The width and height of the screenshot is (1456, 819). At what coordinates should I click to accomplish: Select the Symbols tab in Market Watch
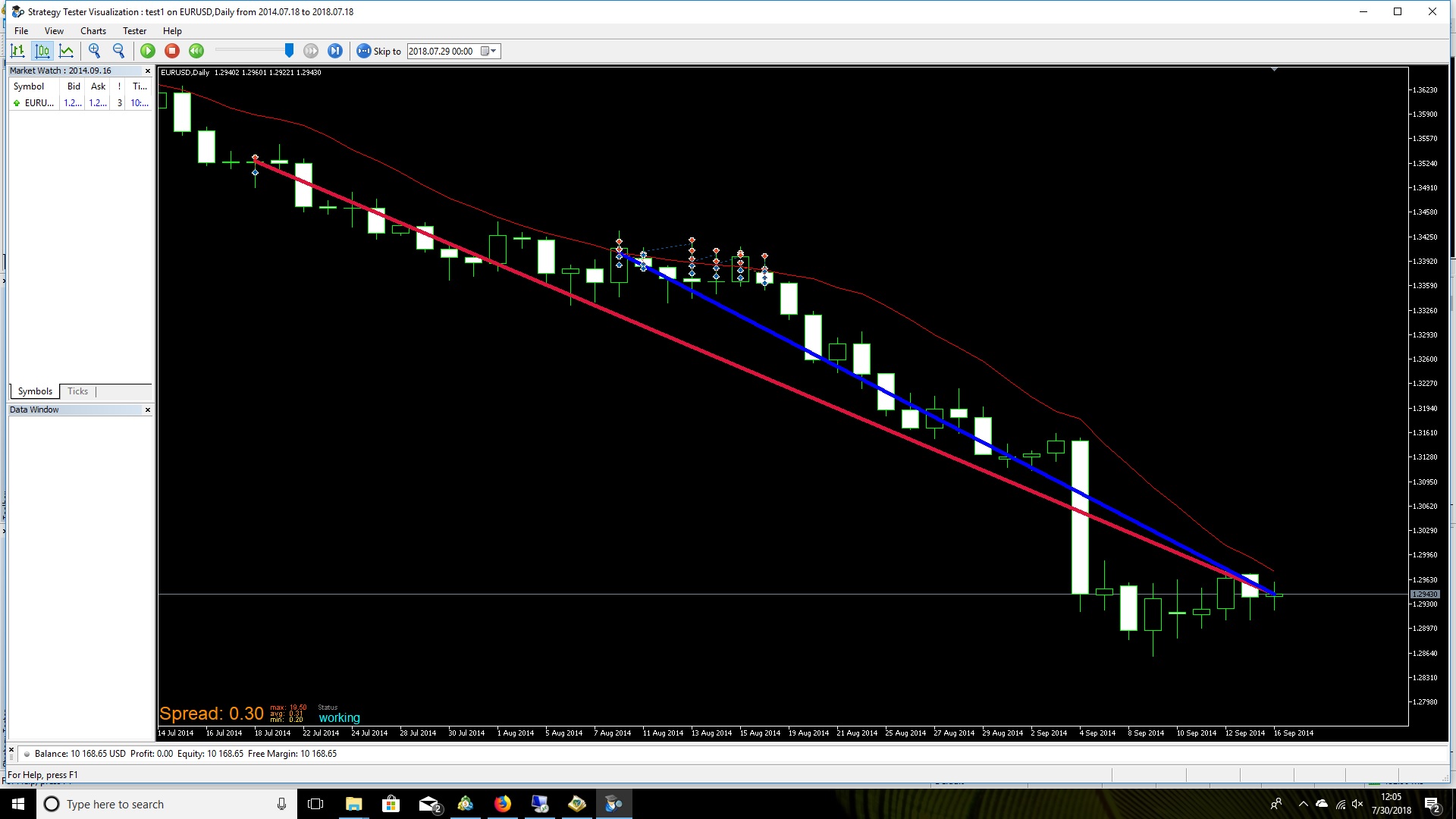tap(35, 391)
